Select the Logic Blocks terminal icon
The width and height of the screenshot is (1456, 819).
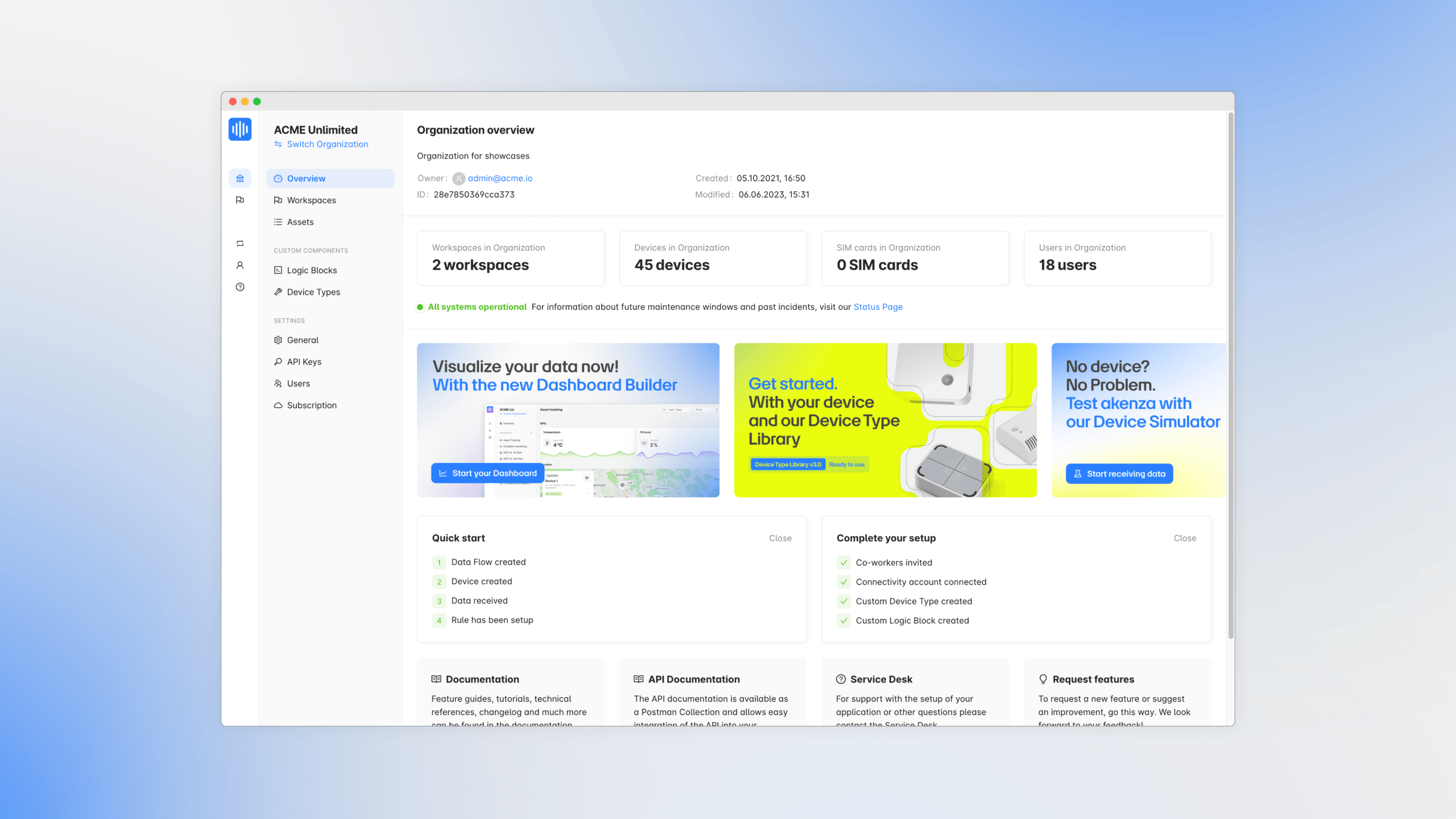(x=278, y=270)
